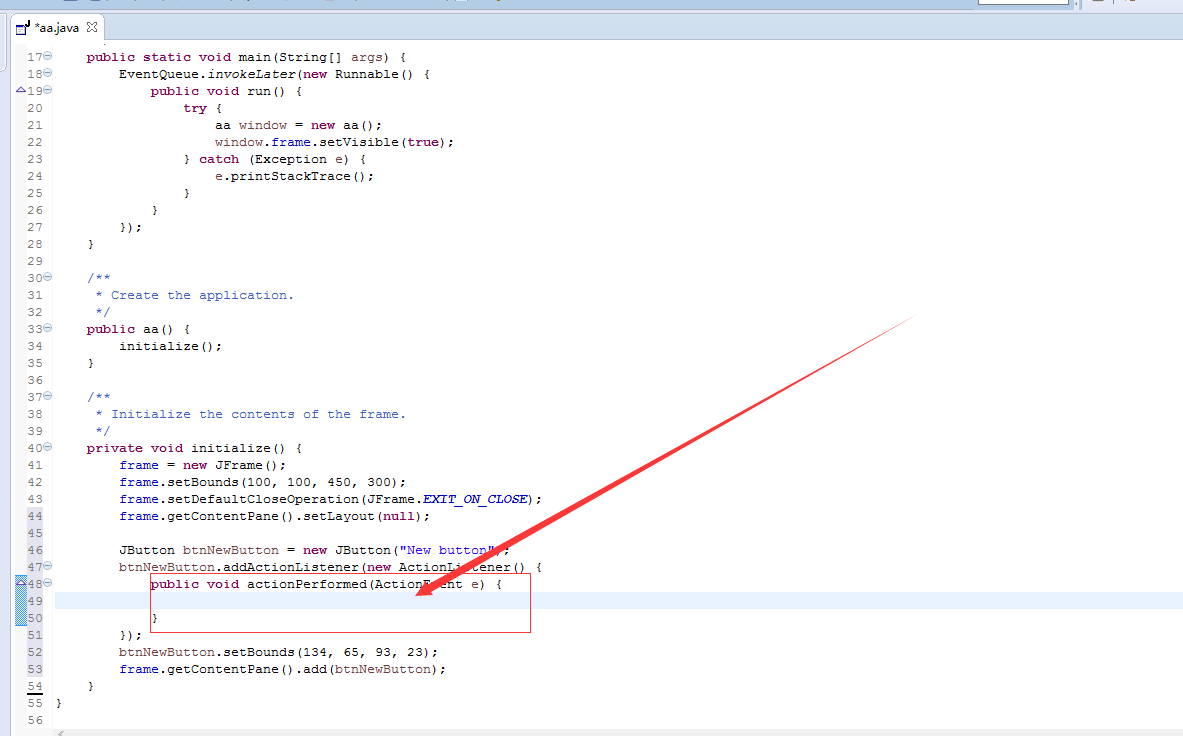Fold the run() method at line 19
The height and width of the screenshot is (736, 1183).
tap(48, 90)
